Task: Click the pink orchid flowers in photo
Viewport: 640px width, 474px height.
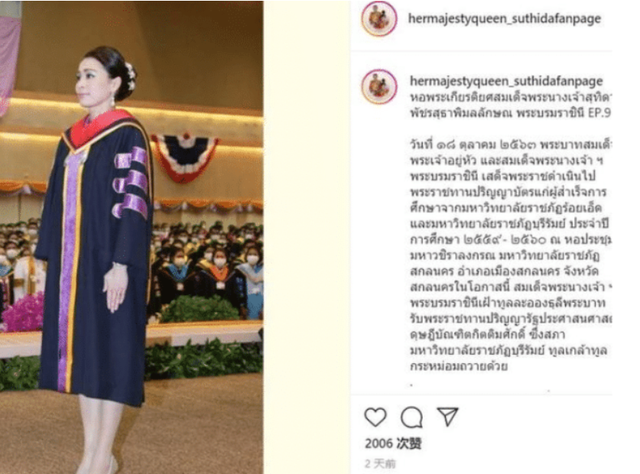Action: tap(23, 312)
